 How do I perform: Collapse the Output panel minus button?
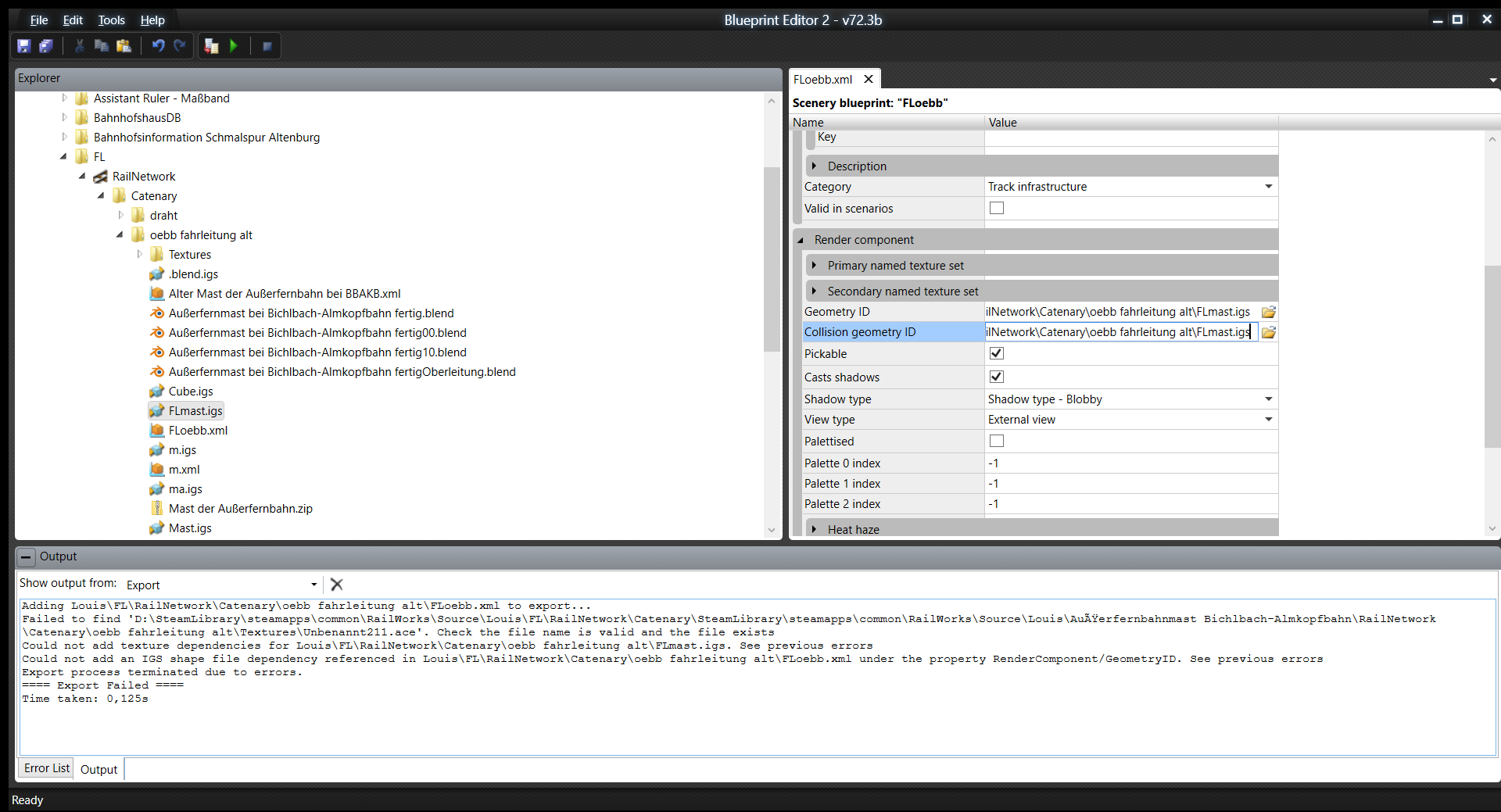click(26, 557)
